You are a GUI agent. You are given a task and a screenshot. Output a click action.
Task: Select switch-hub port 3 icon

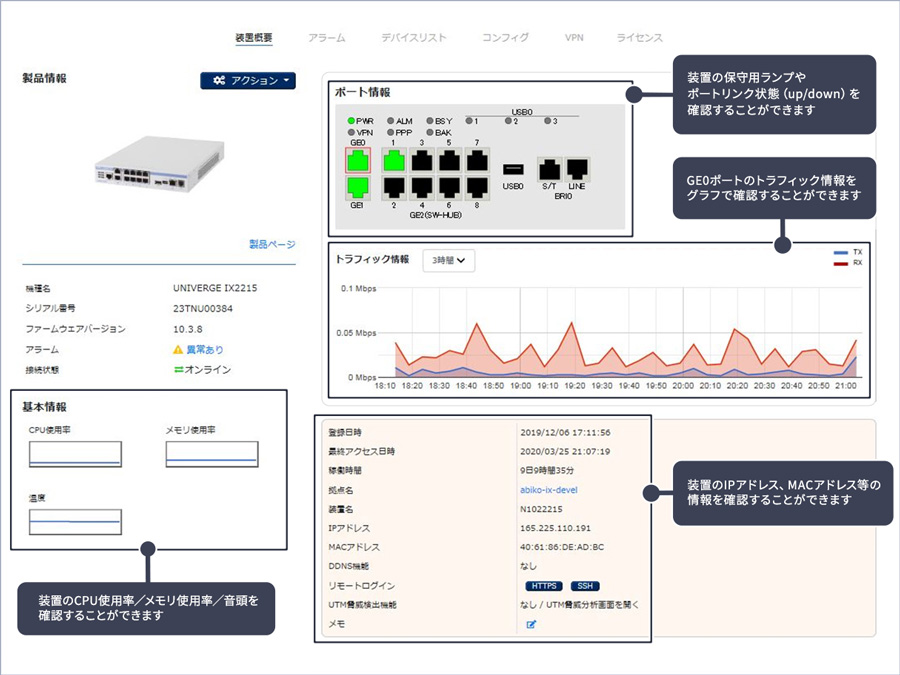[422, 161]
